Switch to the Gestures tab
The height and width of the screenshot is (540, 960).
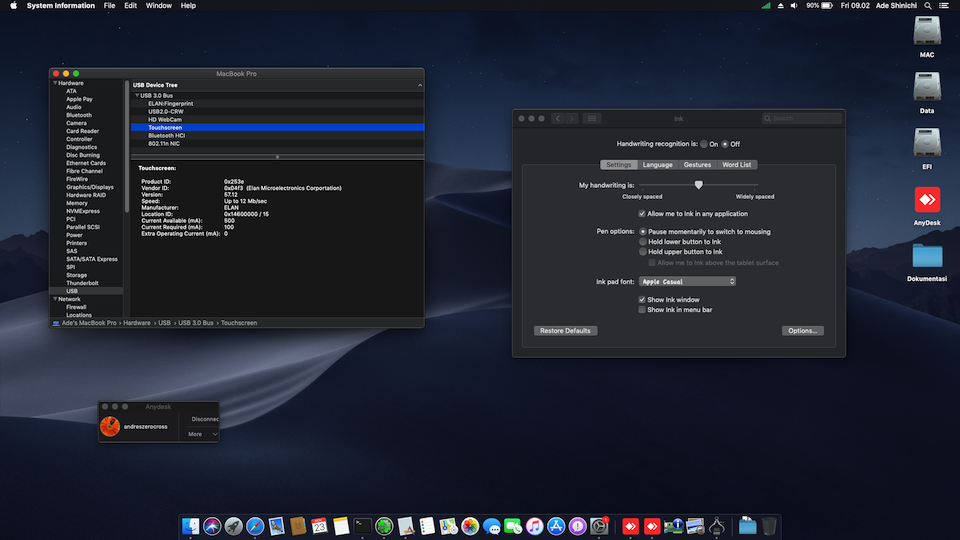coord(697,165)
